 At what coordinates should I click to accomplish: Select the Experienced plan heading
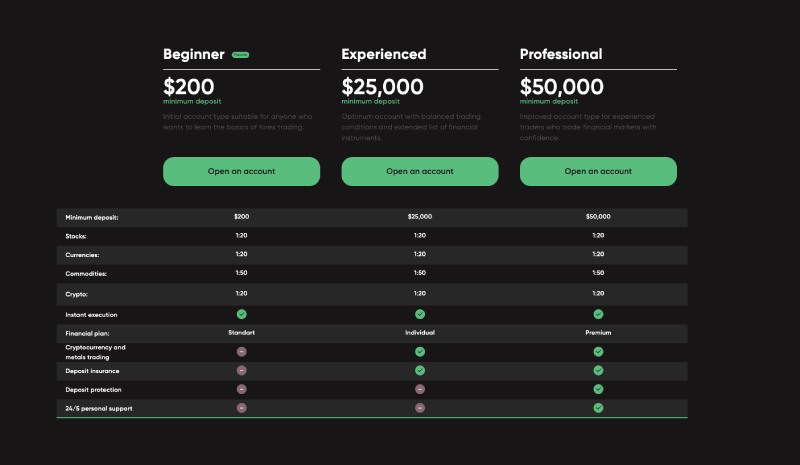(383, 54)
